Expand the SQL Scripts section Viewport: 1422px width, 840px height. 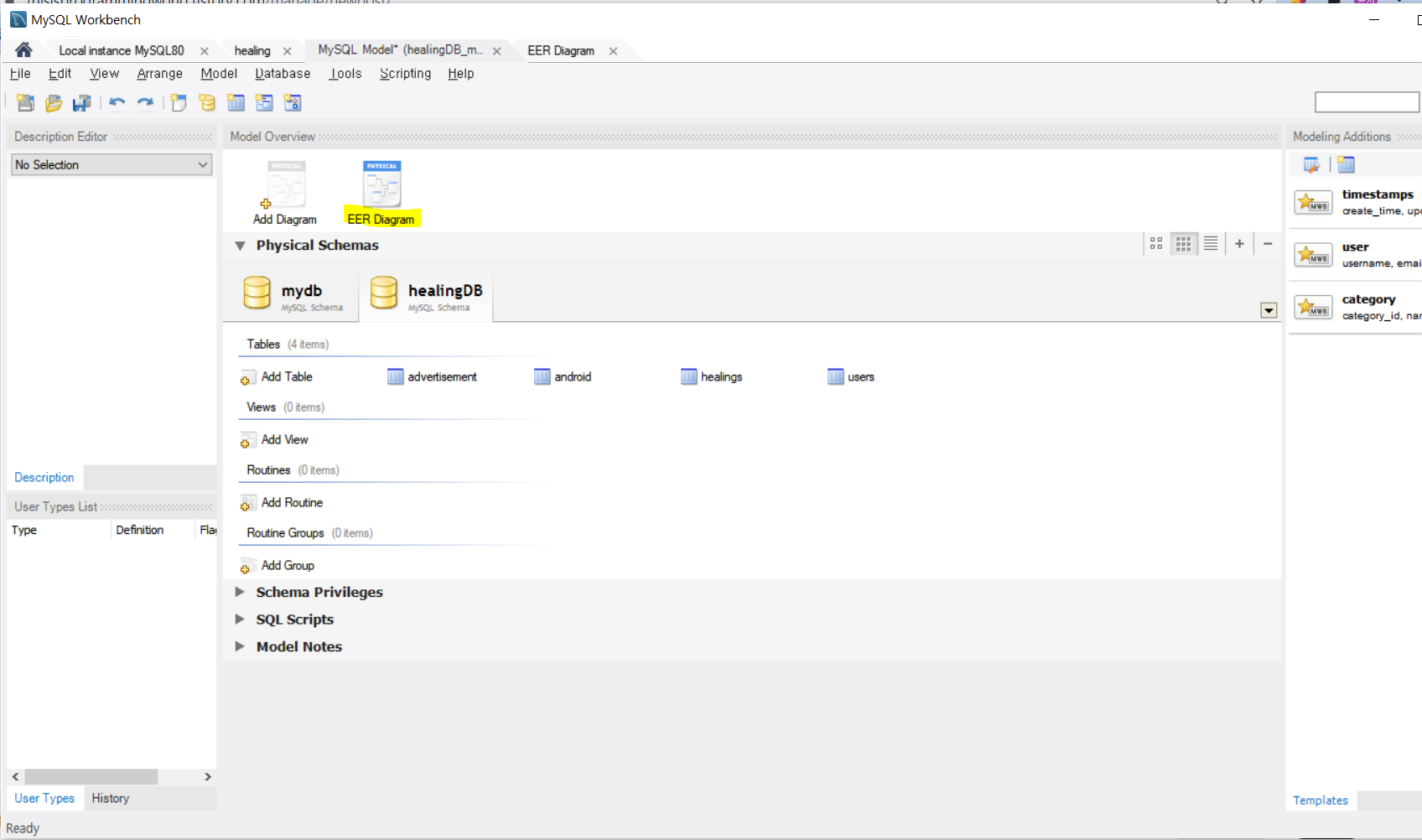coord(240,620)
